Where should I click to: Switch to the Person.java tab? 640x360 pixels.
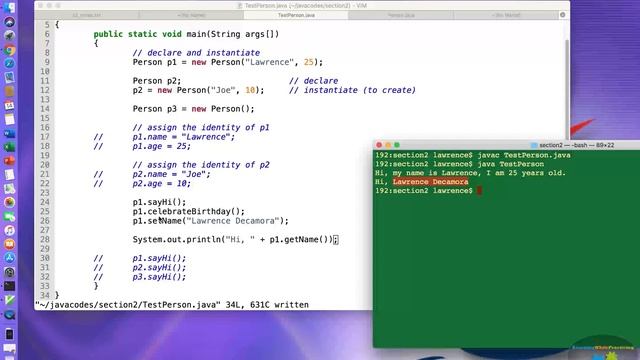click(401, 15)
